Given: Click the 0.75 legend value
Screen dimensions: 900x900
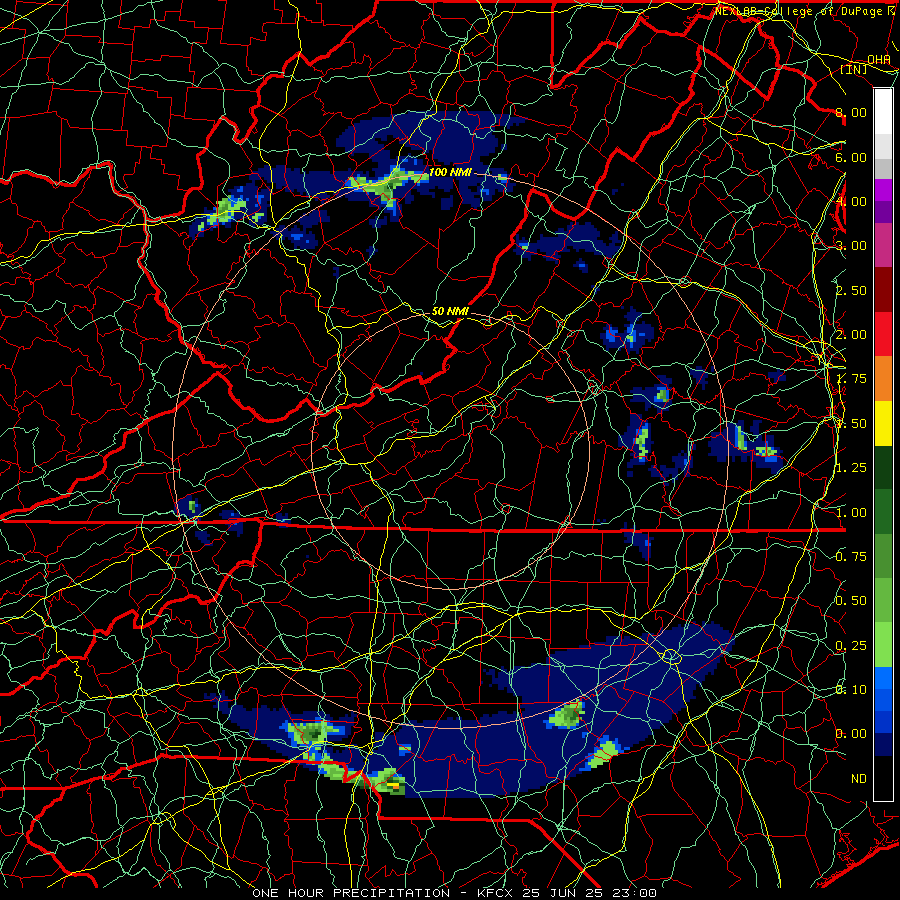Looking at the screenshot, I should [851, 557].
